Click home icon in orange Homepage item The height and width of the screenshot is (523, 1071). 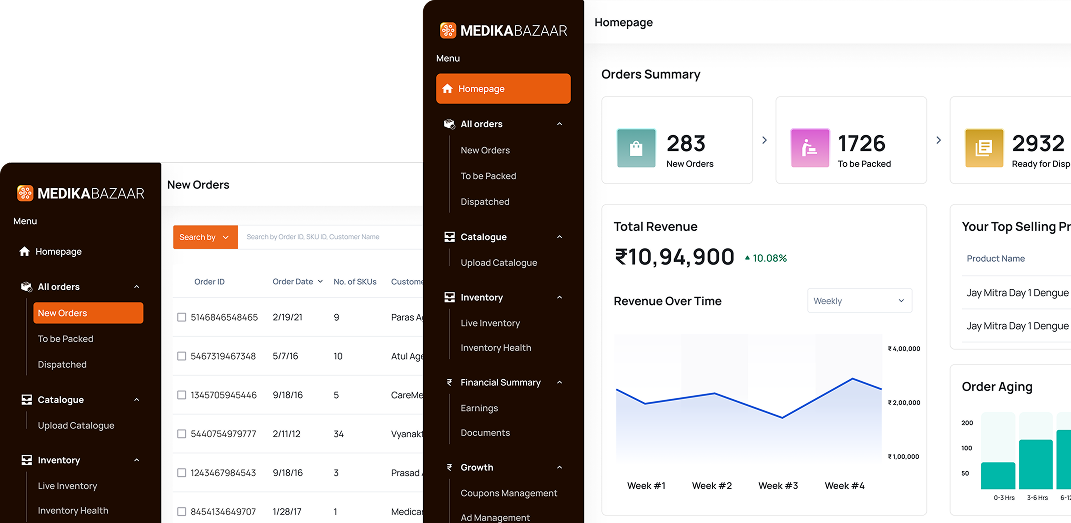click(x=447, y=89)
